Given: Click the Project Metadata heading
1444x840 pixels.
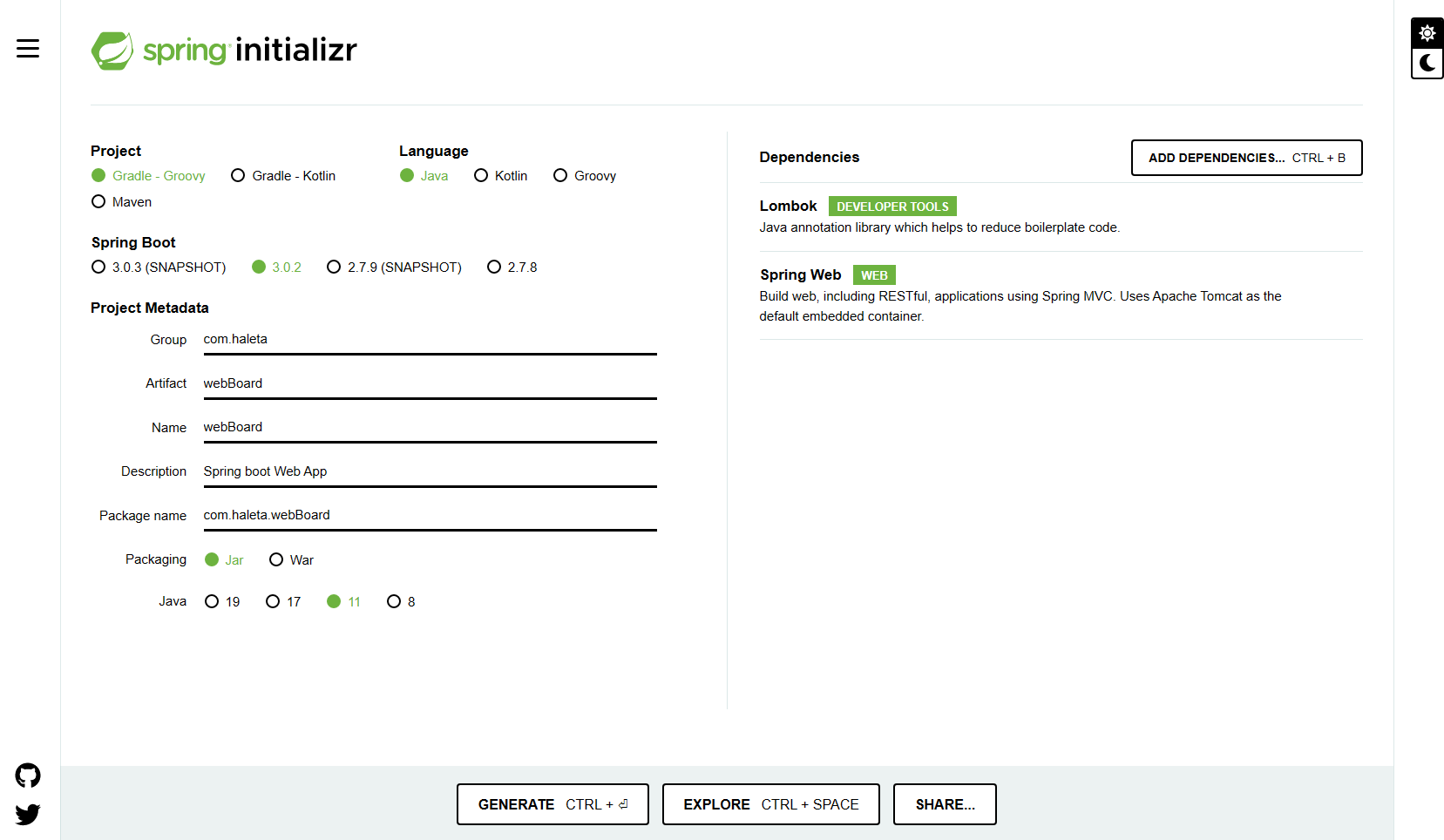Looking at the screenshot, I should click(x=150, y=308).
